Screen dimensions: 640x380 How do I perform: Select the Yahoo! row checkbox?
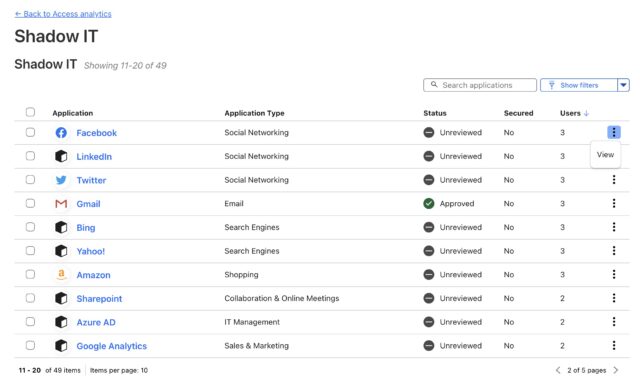tap(30, 251)
